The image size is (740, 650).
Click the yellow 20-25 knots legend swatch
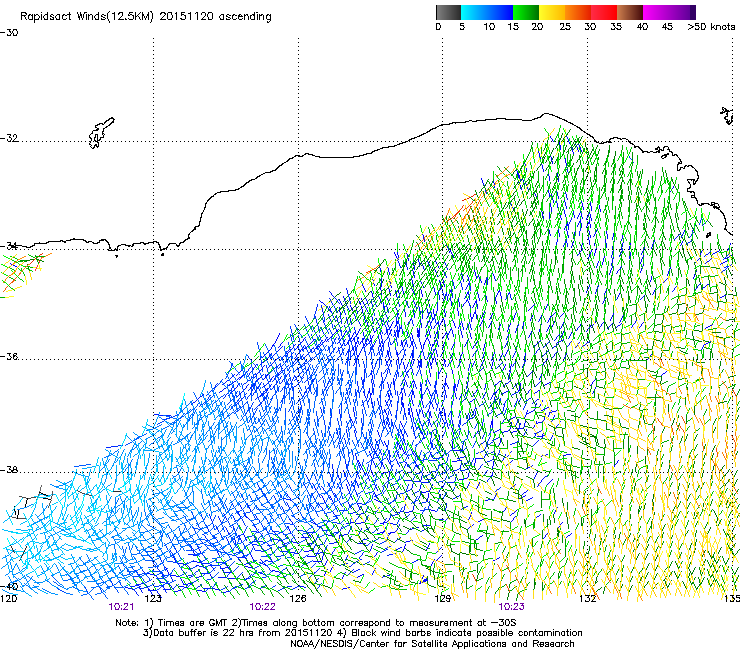point(552,12)
